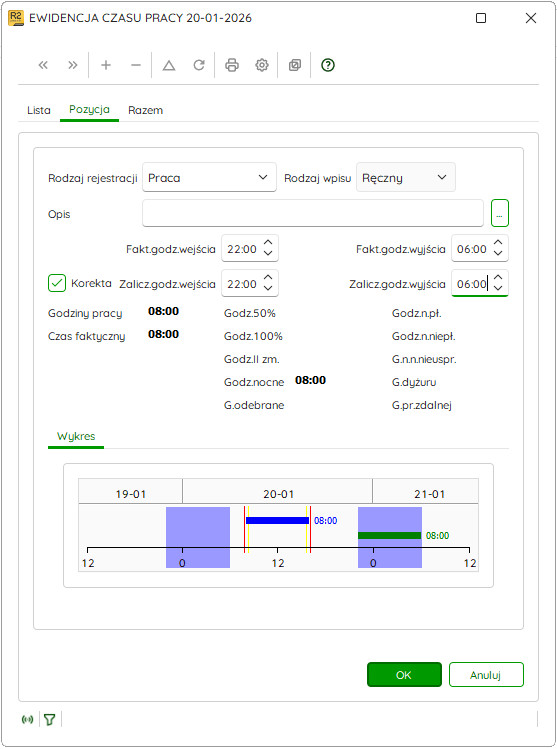Click the 21-01 date header in chart
Viewport: 557px width, 749px height.
pyautogui.click(x=429, y=493)
